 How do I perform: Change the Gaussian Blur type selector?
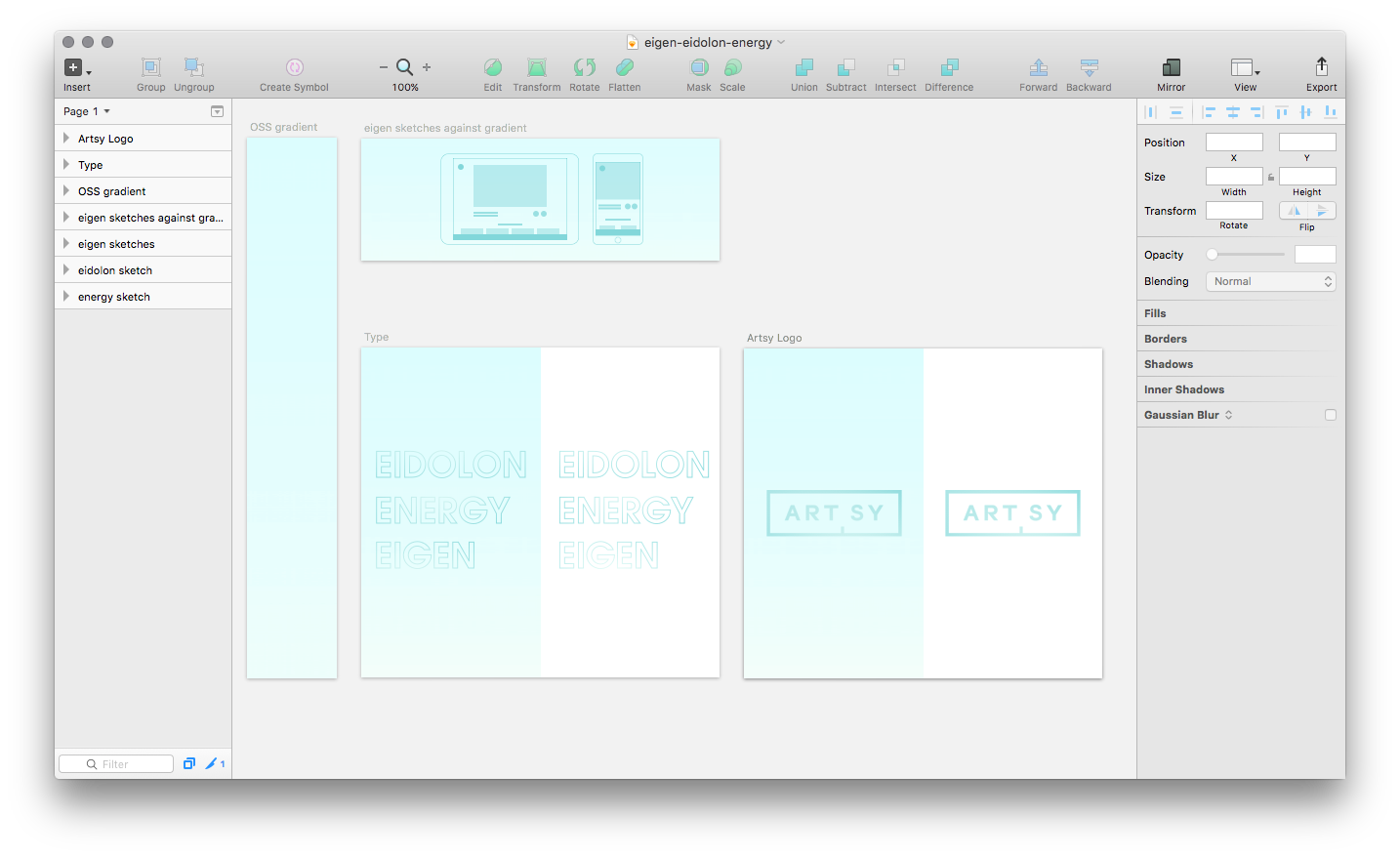tap(1228, 415)
